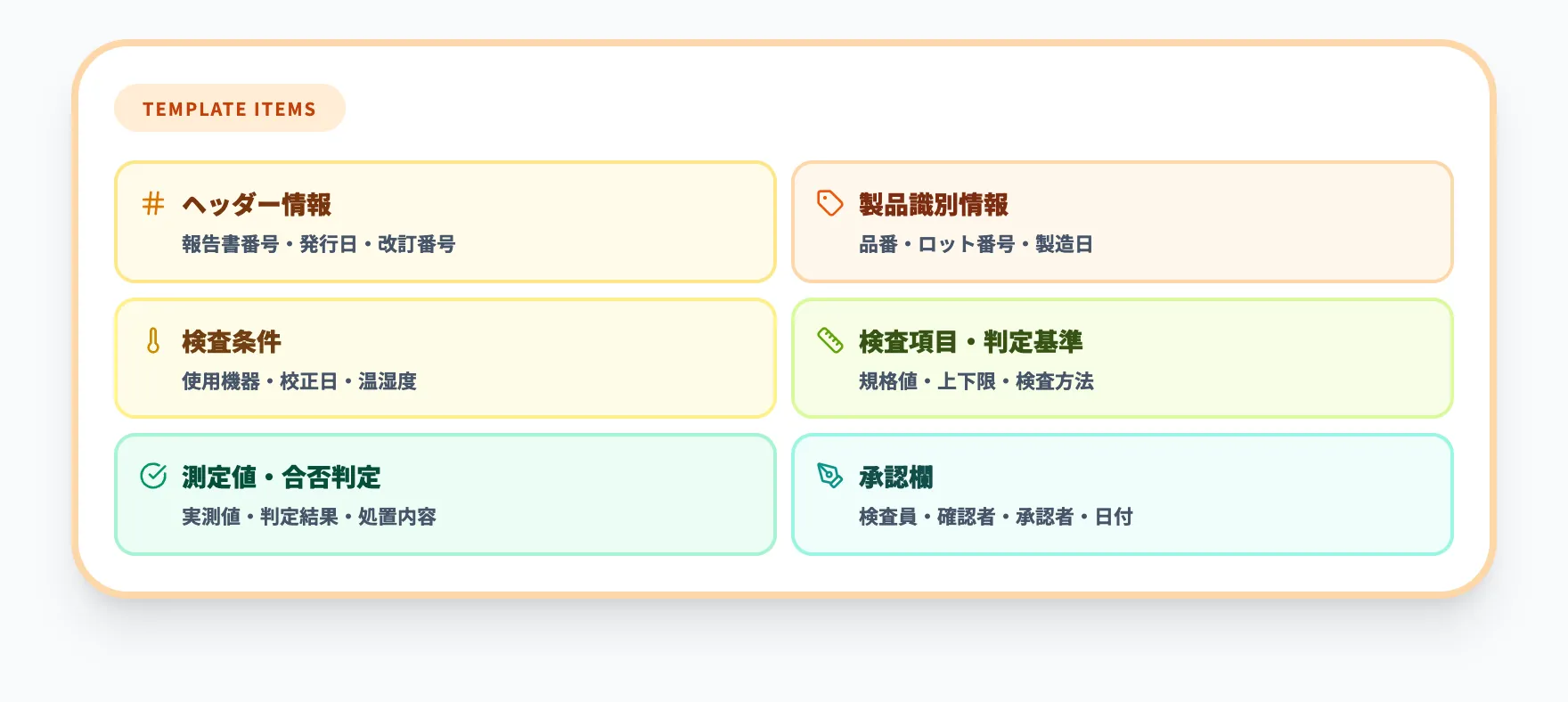Viewport: 1568px width, 702px height.
Task: Open the 検査項目・判定基準 heading
Action: 970,341
